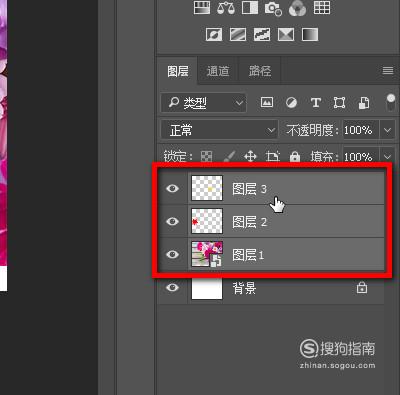Select layer named 图层 1
This screenshot has height=395, width=400.
(x=248, y=255)
